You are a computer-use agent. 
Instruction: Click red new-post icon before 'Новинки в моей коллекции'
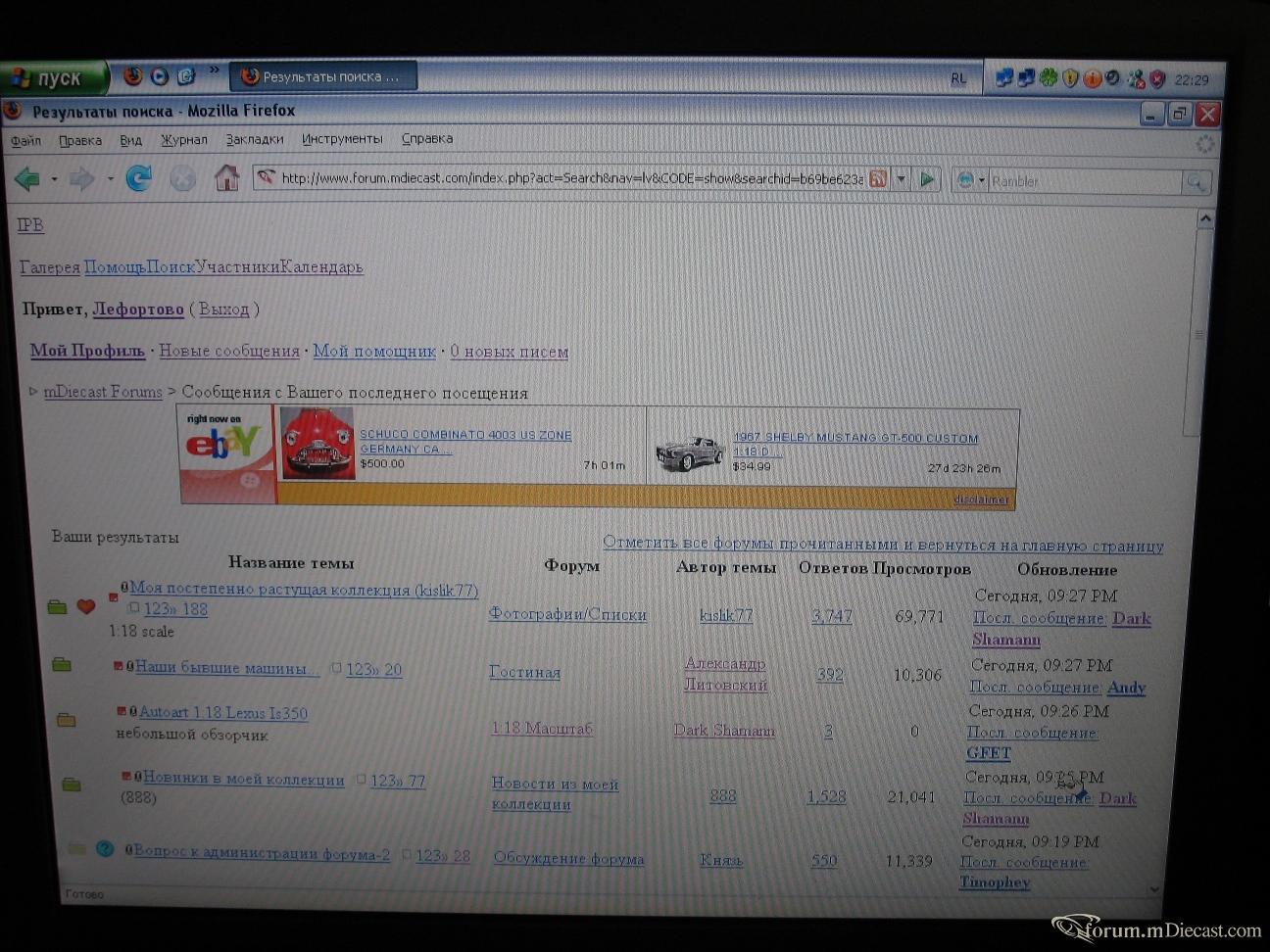[x=125, y=776]
